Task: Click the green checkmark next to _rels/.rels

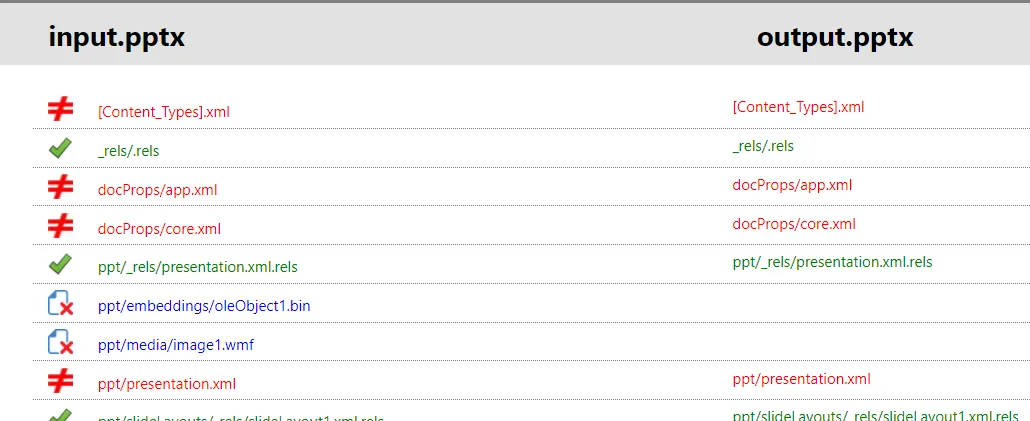Action: click(60, 148)
